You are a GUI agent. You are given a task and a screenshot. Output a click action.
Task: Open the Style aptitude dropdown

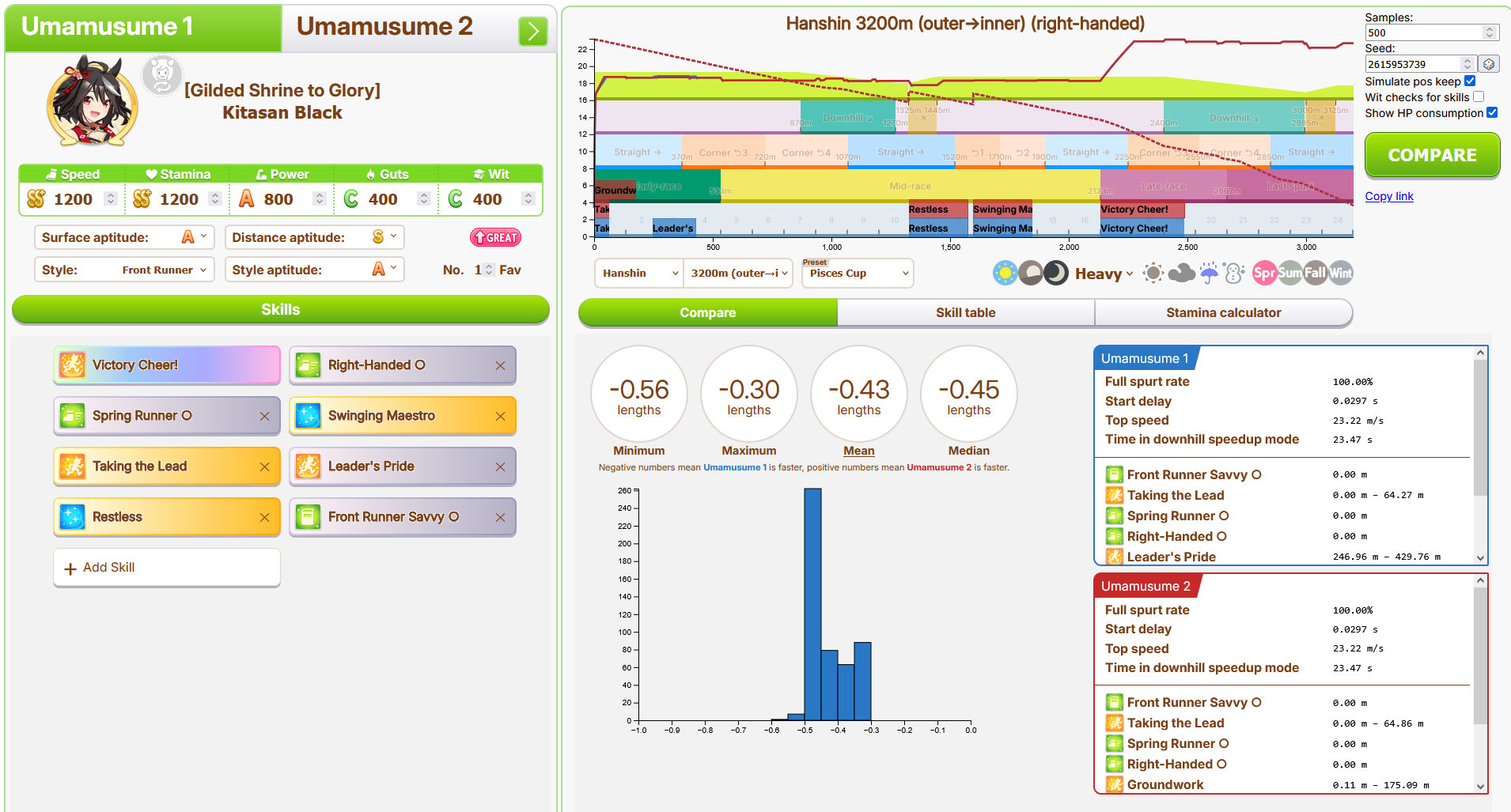click(x=314, y=270)
